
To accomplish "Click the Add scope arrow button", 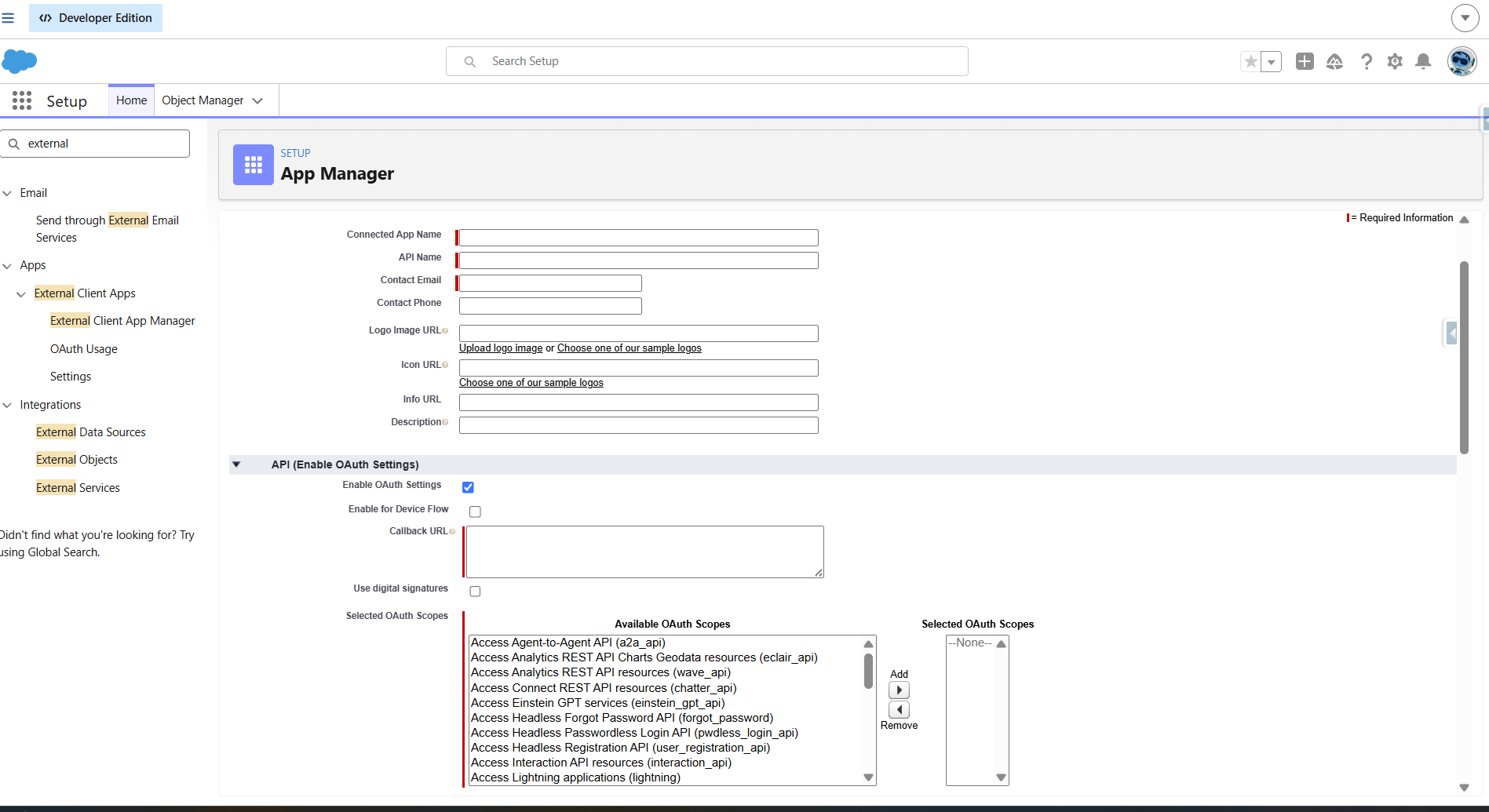I will [899, 690].
